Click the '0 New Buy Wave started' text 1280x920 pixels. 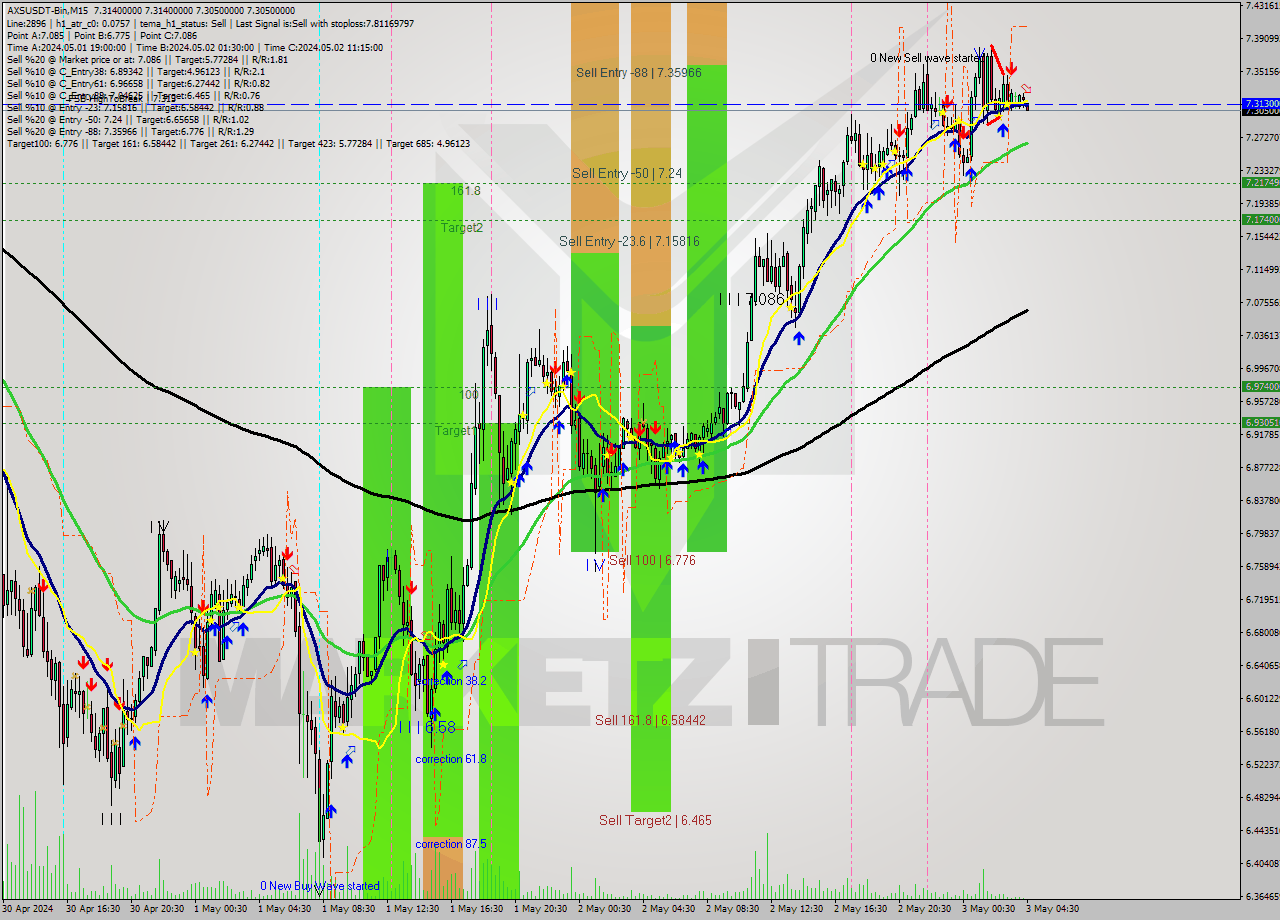pyautogui.click(x=320, y=886)
